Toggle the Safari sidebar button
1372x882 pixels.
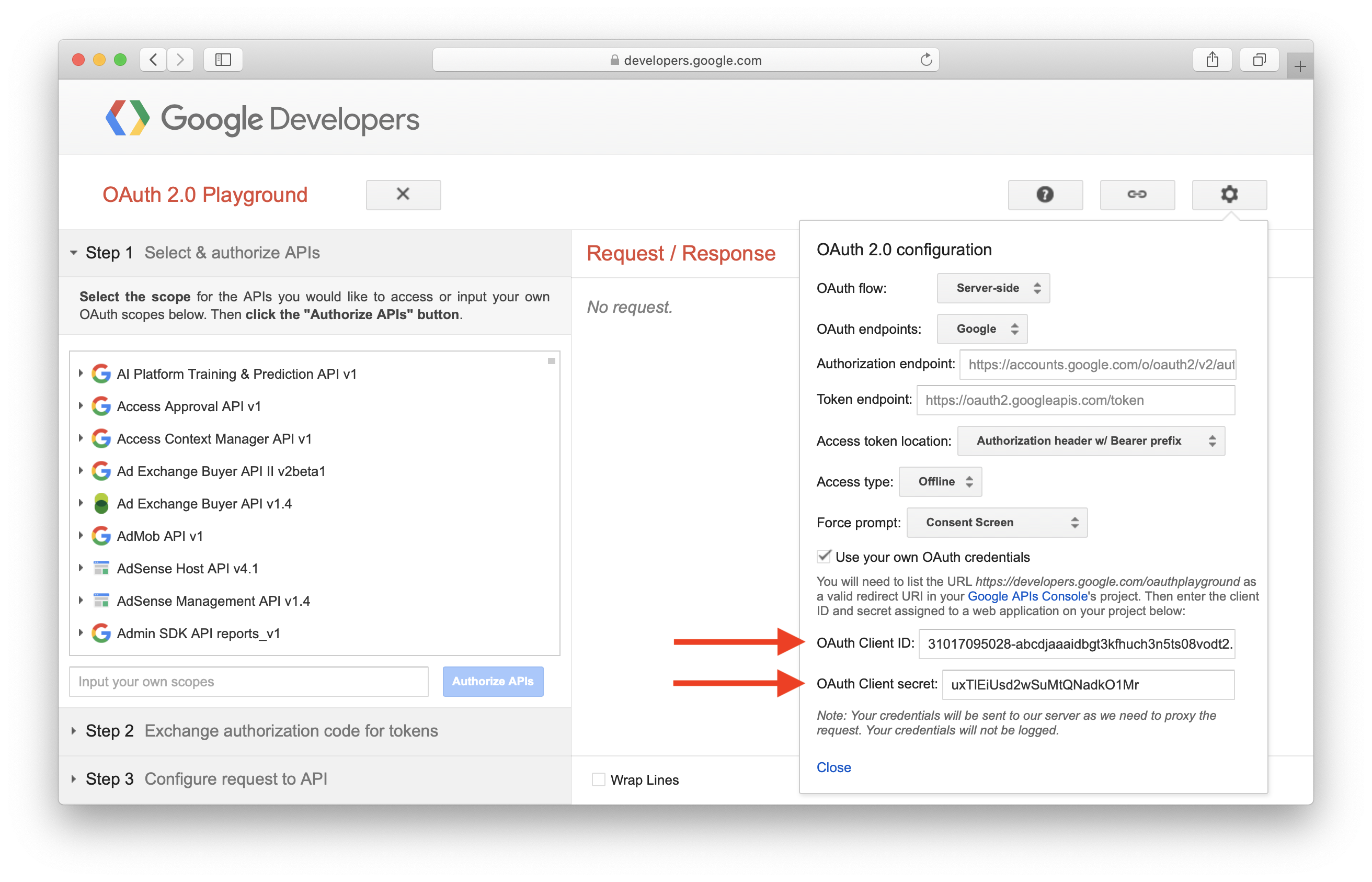(x=223, y=60)
